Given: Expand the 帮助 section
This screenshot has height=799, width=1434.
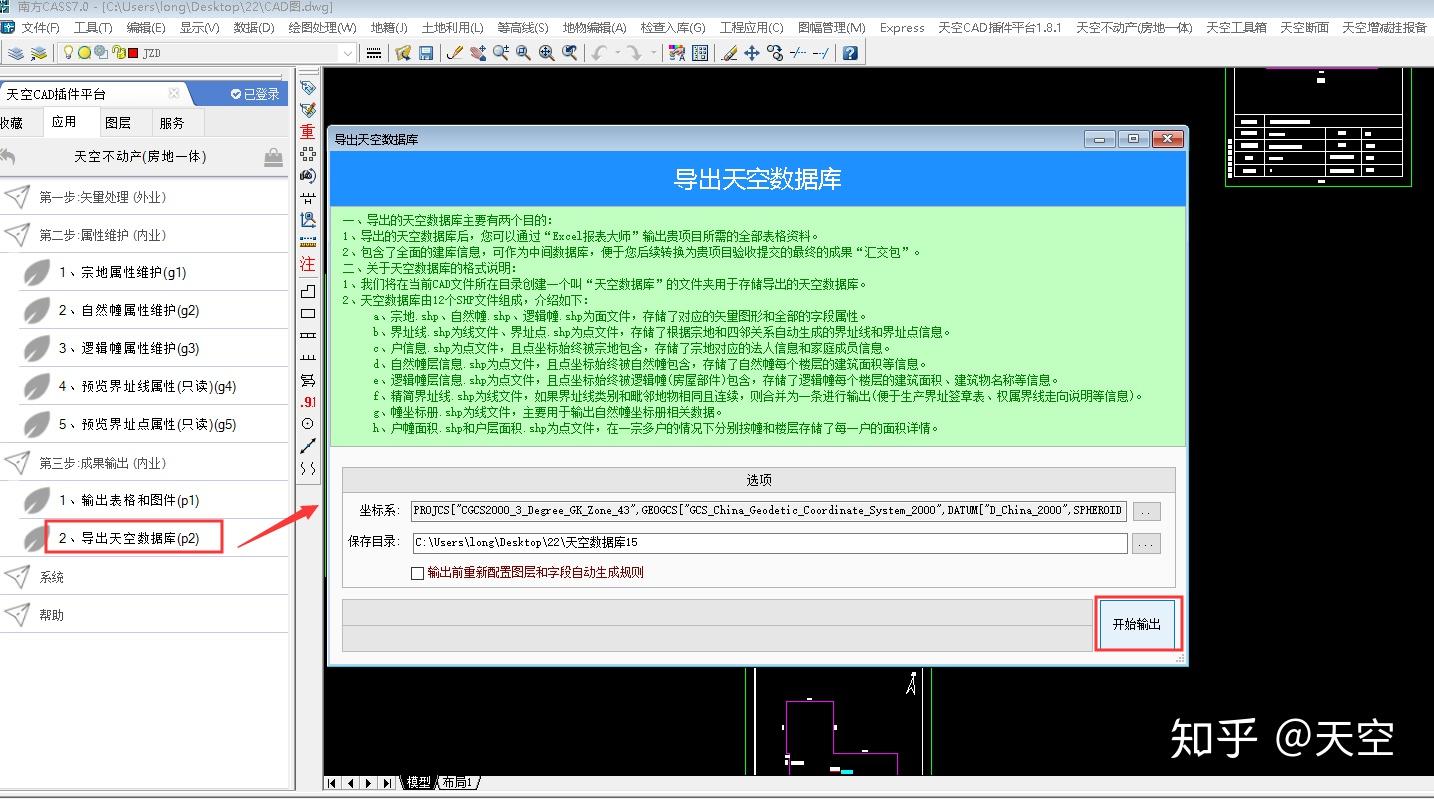Looking at the screenshot, I should [144, 615].
